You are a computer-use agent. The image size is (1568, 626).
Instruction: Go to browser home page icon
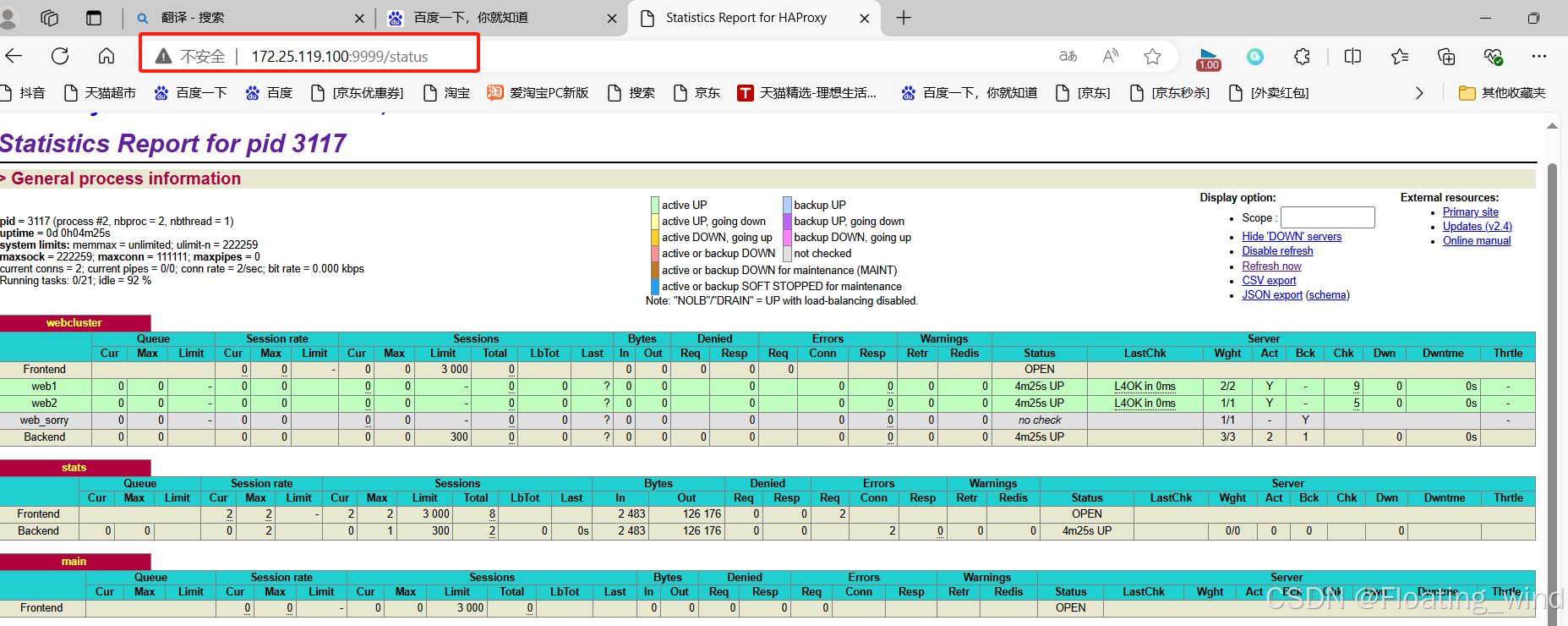click(107, 57)
